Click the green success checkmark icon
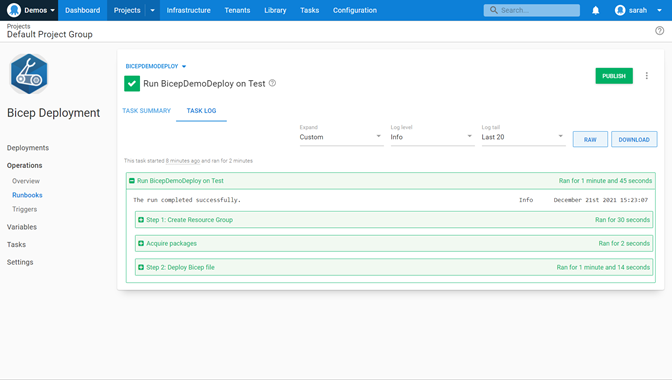 coord(132,84)
